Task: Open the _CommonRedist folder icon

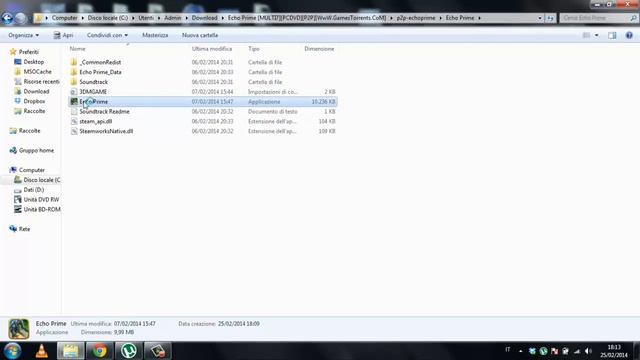Action: tap(73, 62)
